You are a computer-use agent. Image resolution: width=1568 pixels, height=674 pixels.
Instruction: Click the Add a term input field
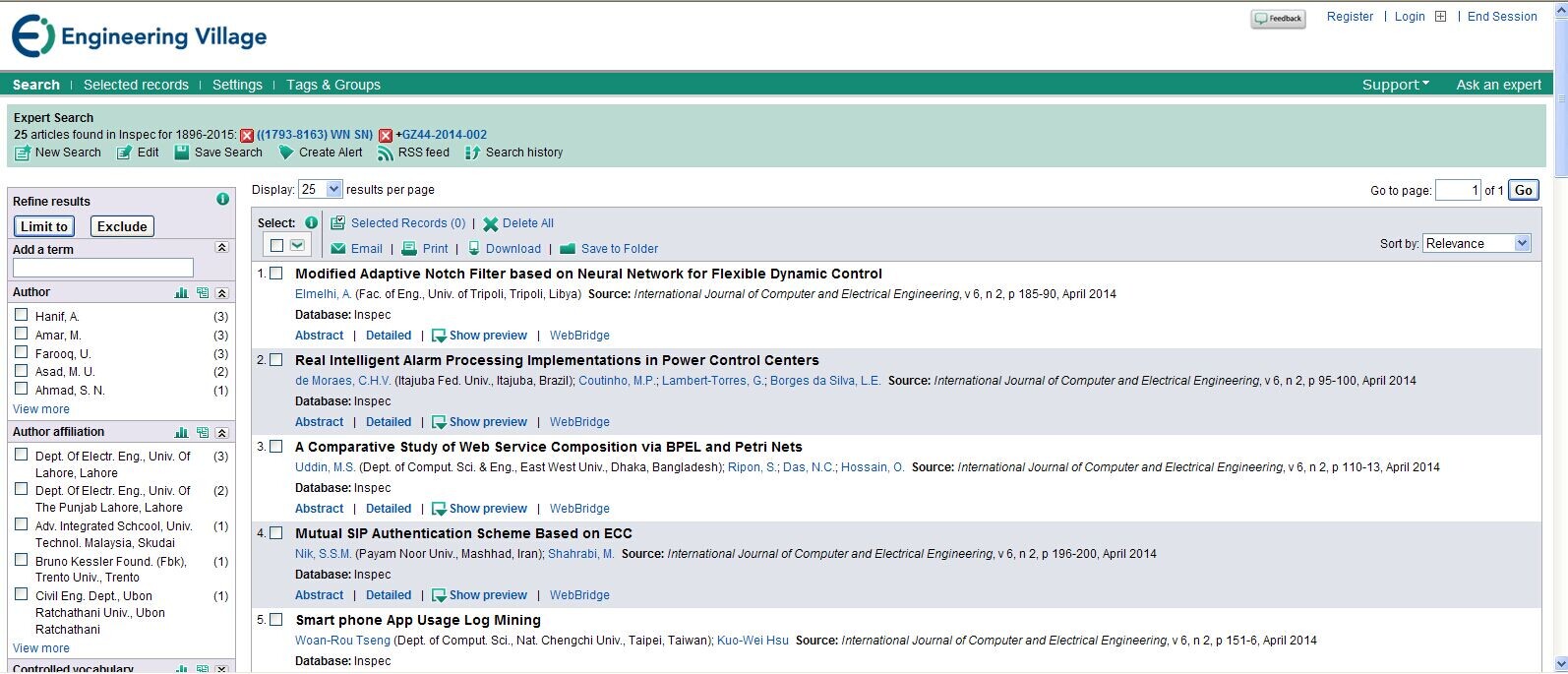coord(103,268)
